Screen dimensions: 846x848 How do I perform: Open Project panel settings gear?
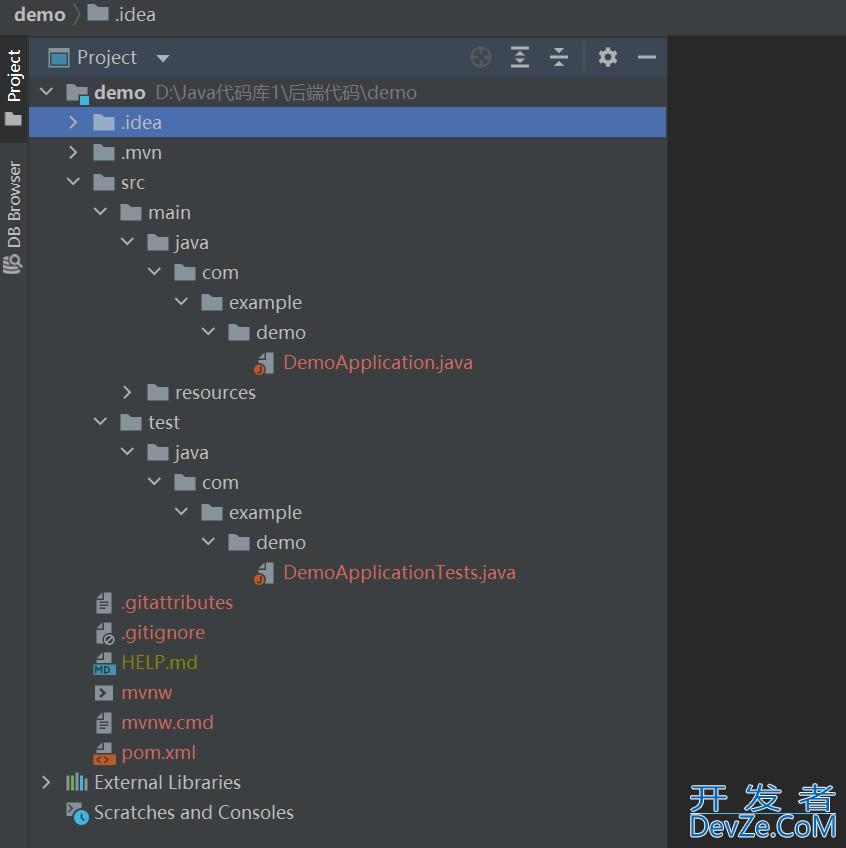[608, 57]
